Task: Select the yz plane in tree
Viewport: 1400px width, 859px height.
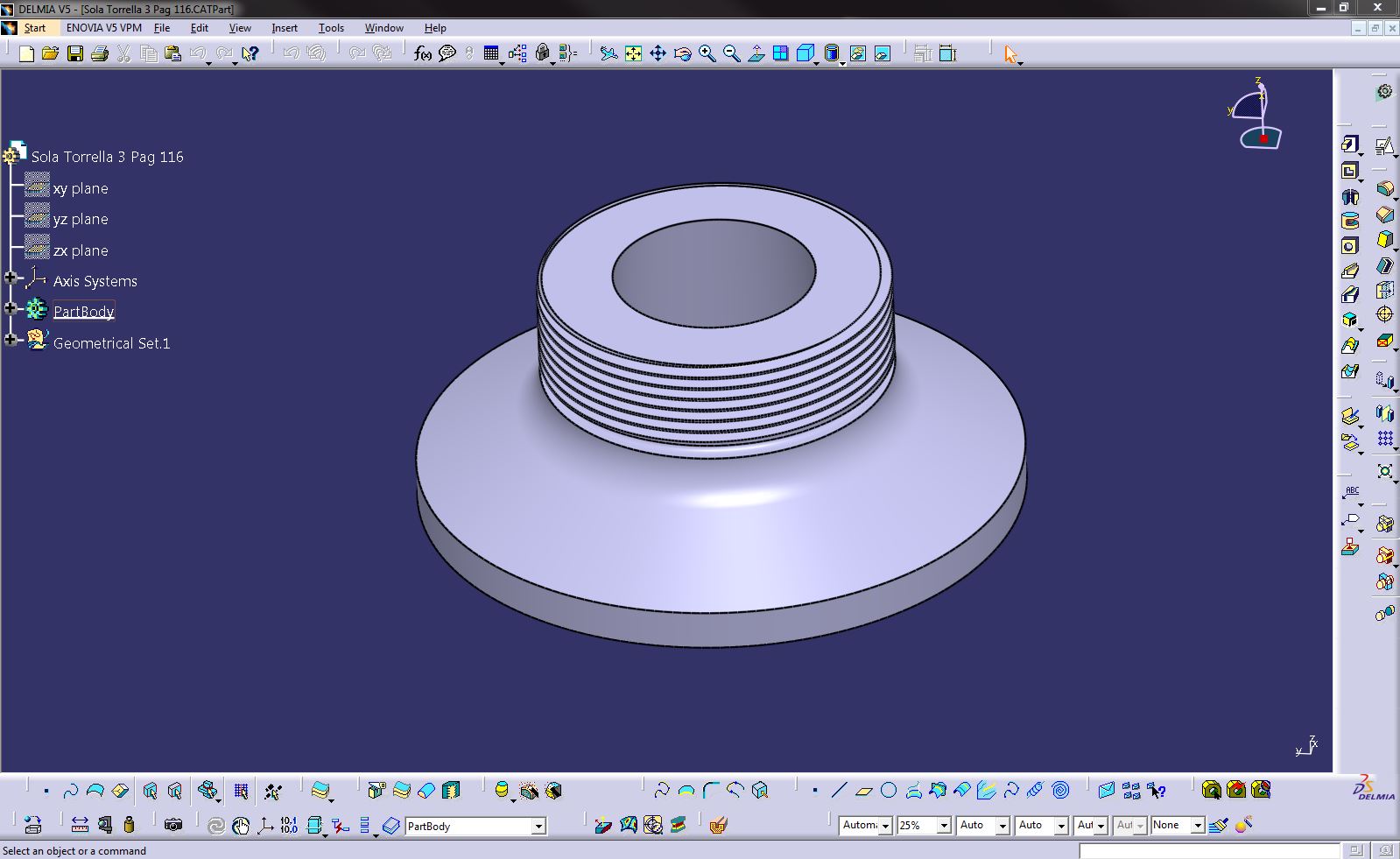Action: point(81,219)
